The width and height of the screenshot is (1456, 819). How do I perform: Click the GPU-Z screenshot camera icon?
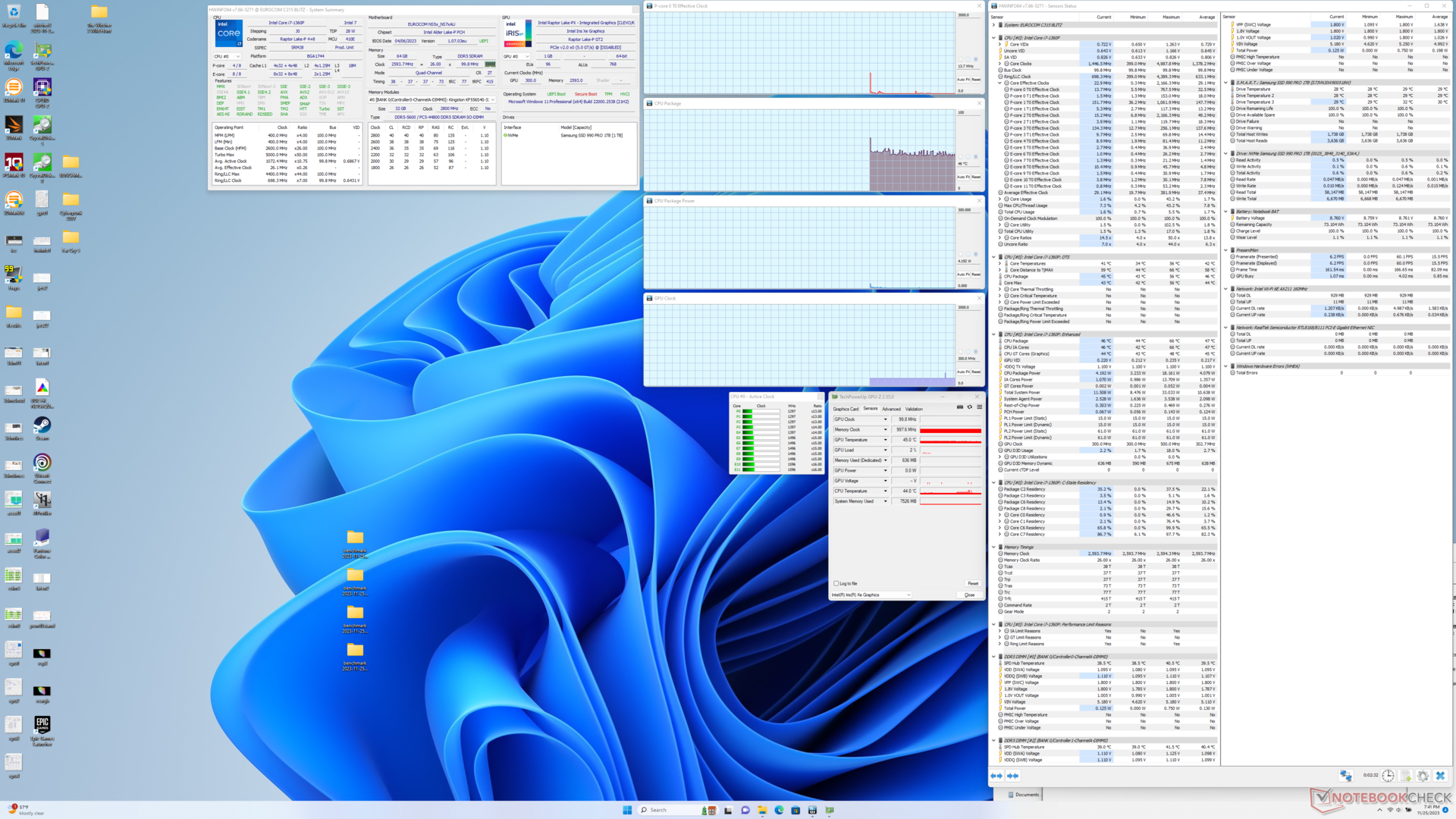coord(960,407)
